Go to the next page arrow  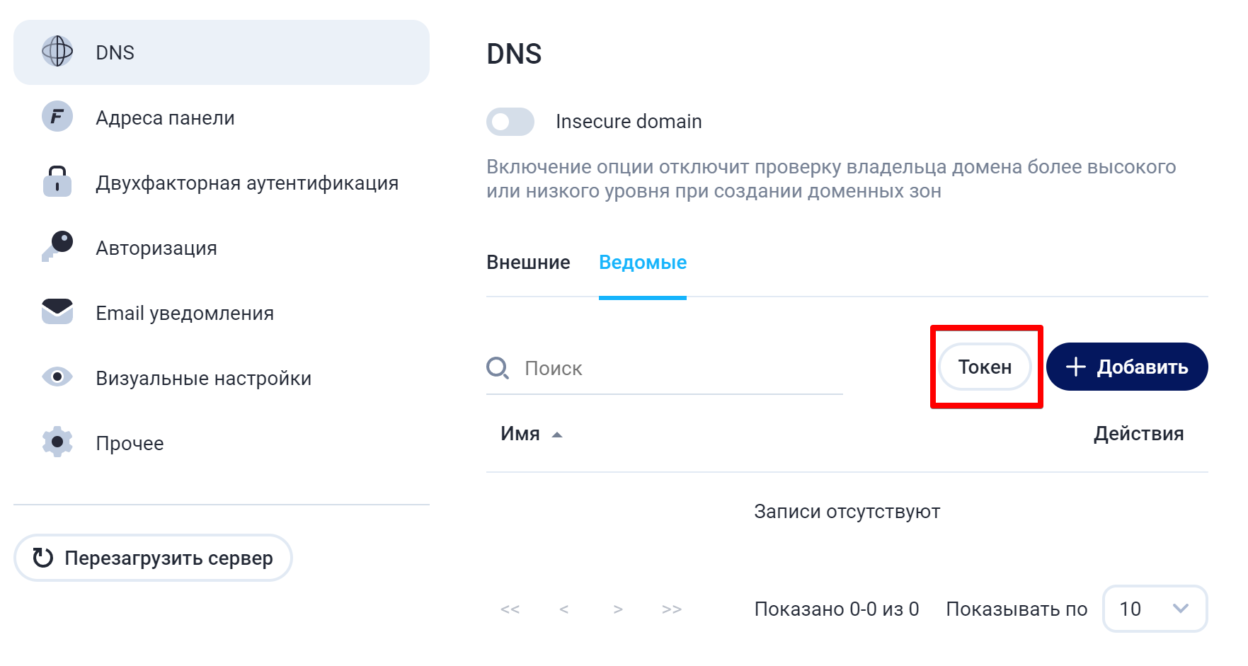pyautogui.click(x=618, y=609)
